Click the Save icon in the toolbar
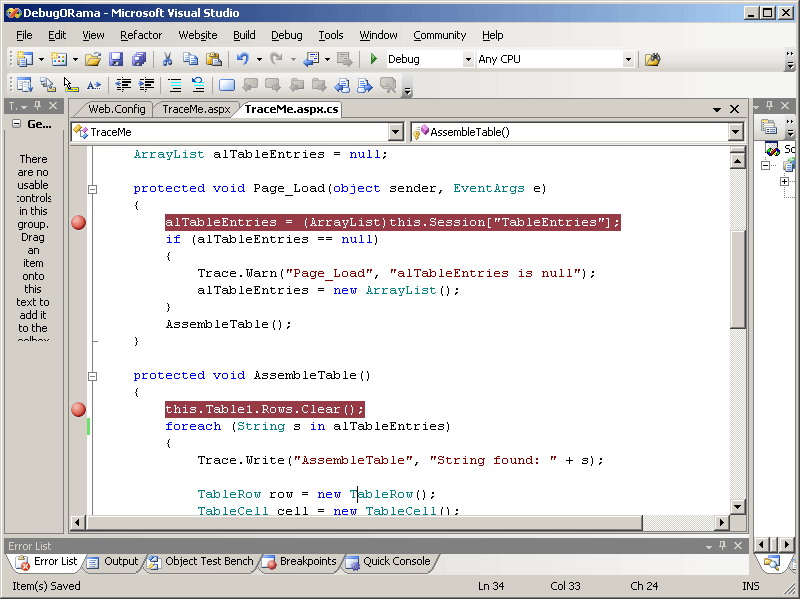This screenshot has height=599, width=800. point(116,60)
